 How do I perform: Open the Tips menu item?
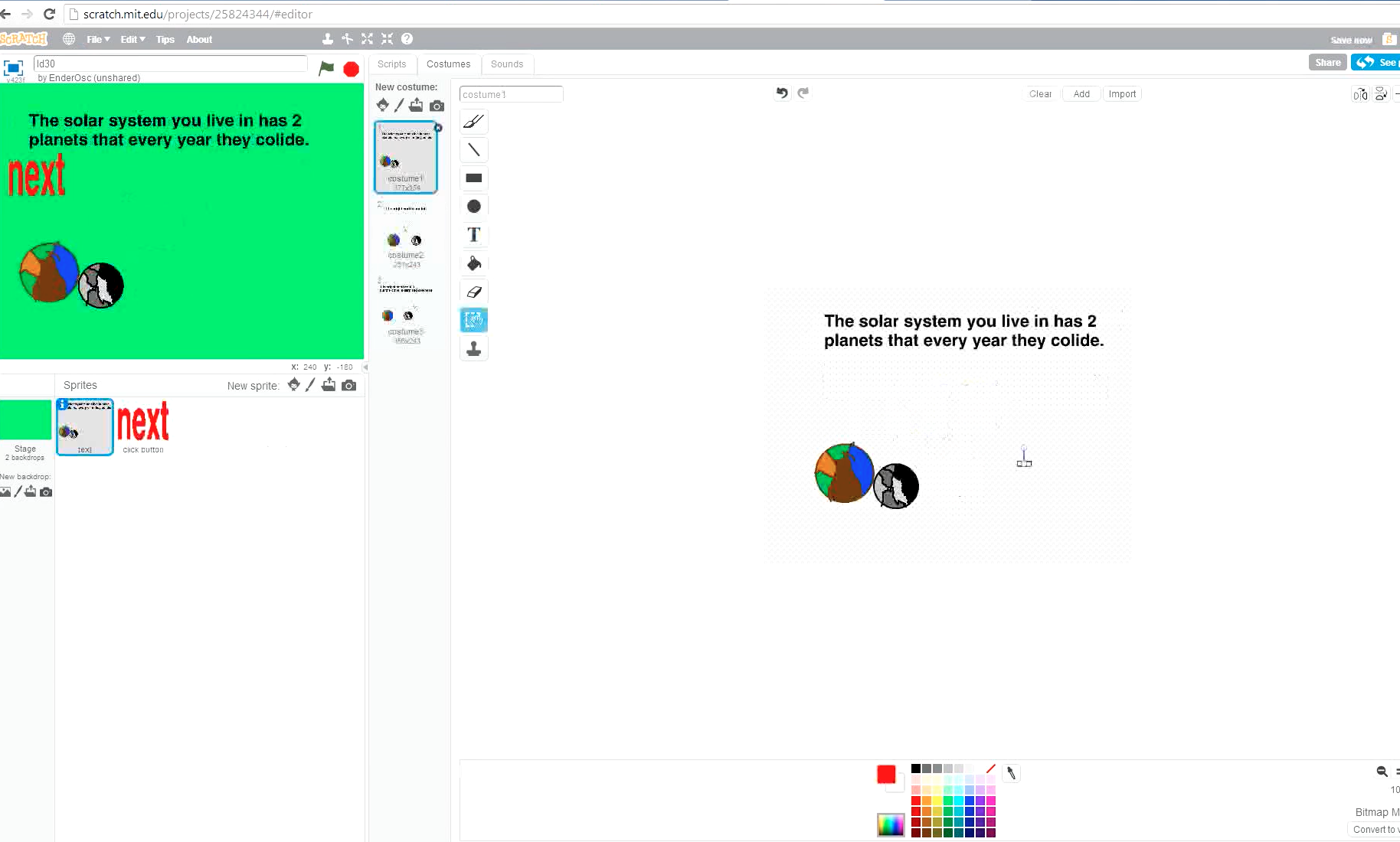pyautogui.click(x=165, y=40)
